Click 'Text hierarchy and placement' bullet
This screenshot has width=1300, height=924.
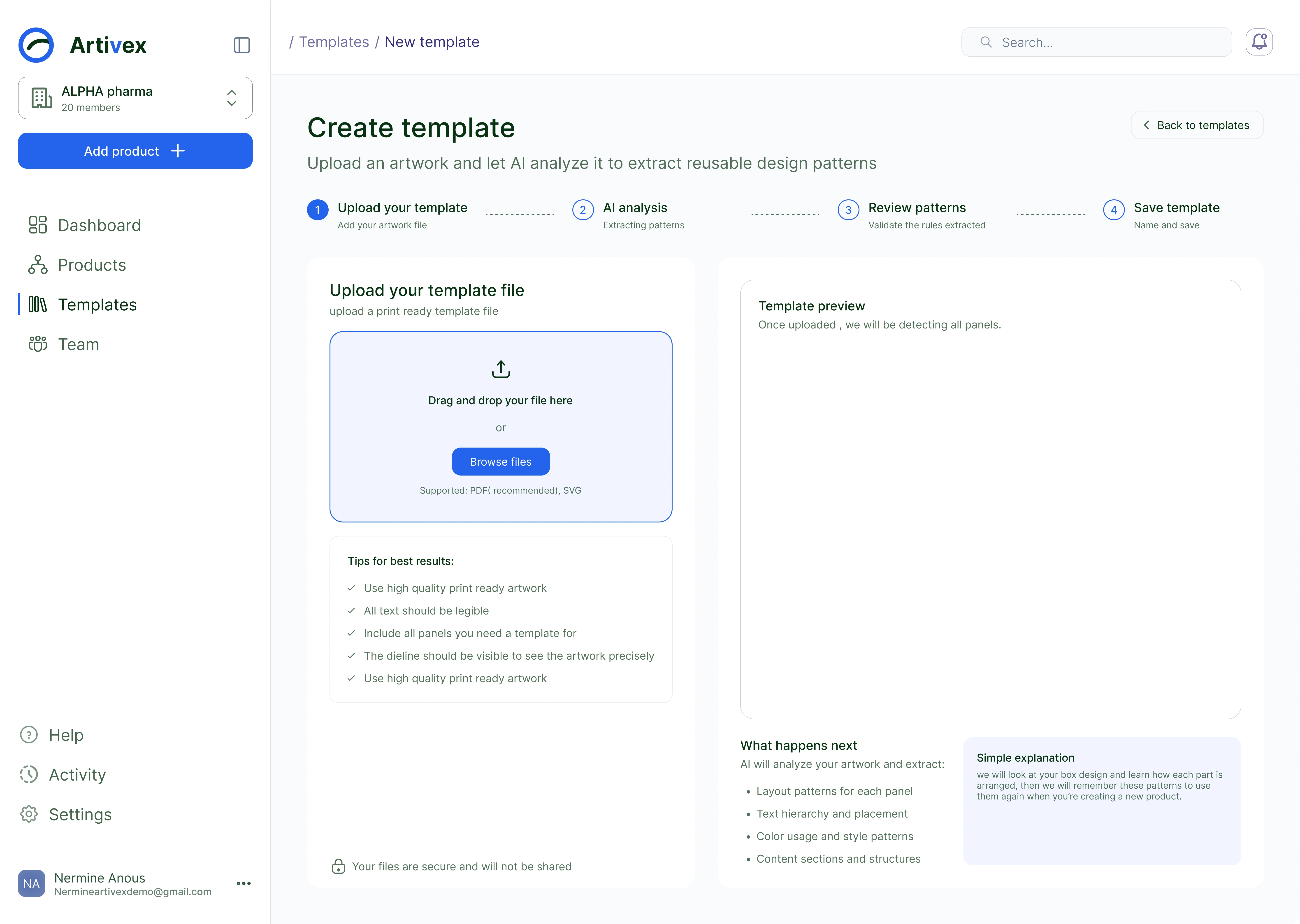click(x=832, y=814)
